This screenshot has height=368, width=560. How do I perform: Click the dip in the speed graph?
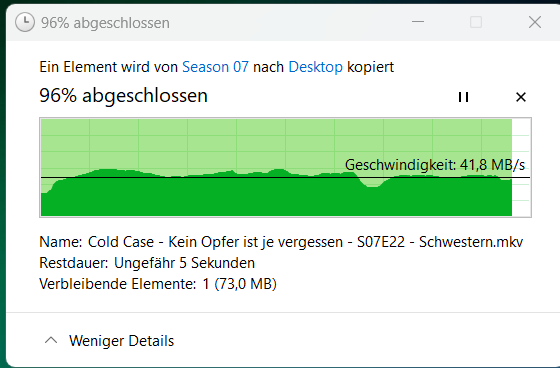(x=372, y=183)
